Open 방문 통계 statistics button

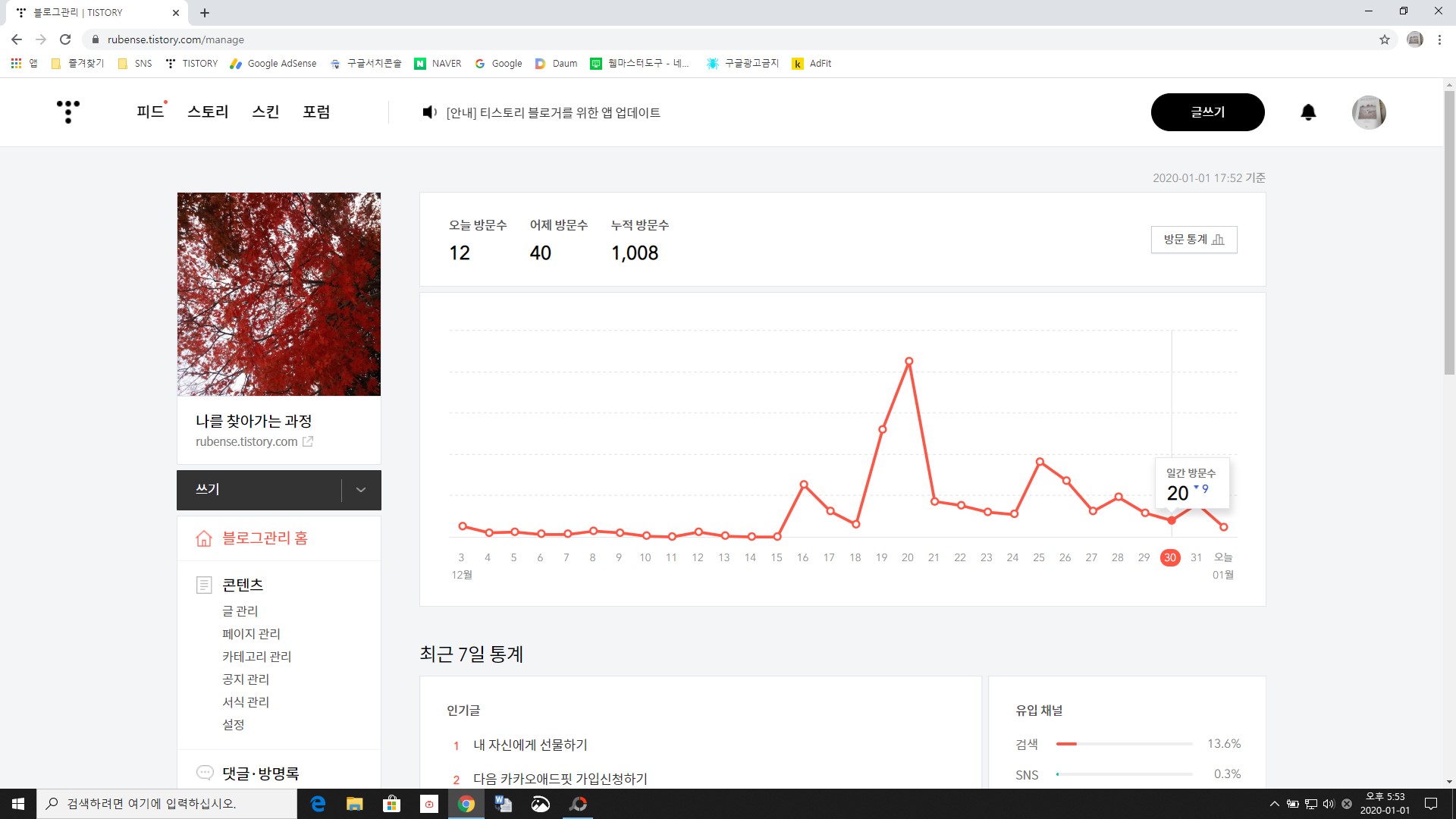click(1194, 240)
